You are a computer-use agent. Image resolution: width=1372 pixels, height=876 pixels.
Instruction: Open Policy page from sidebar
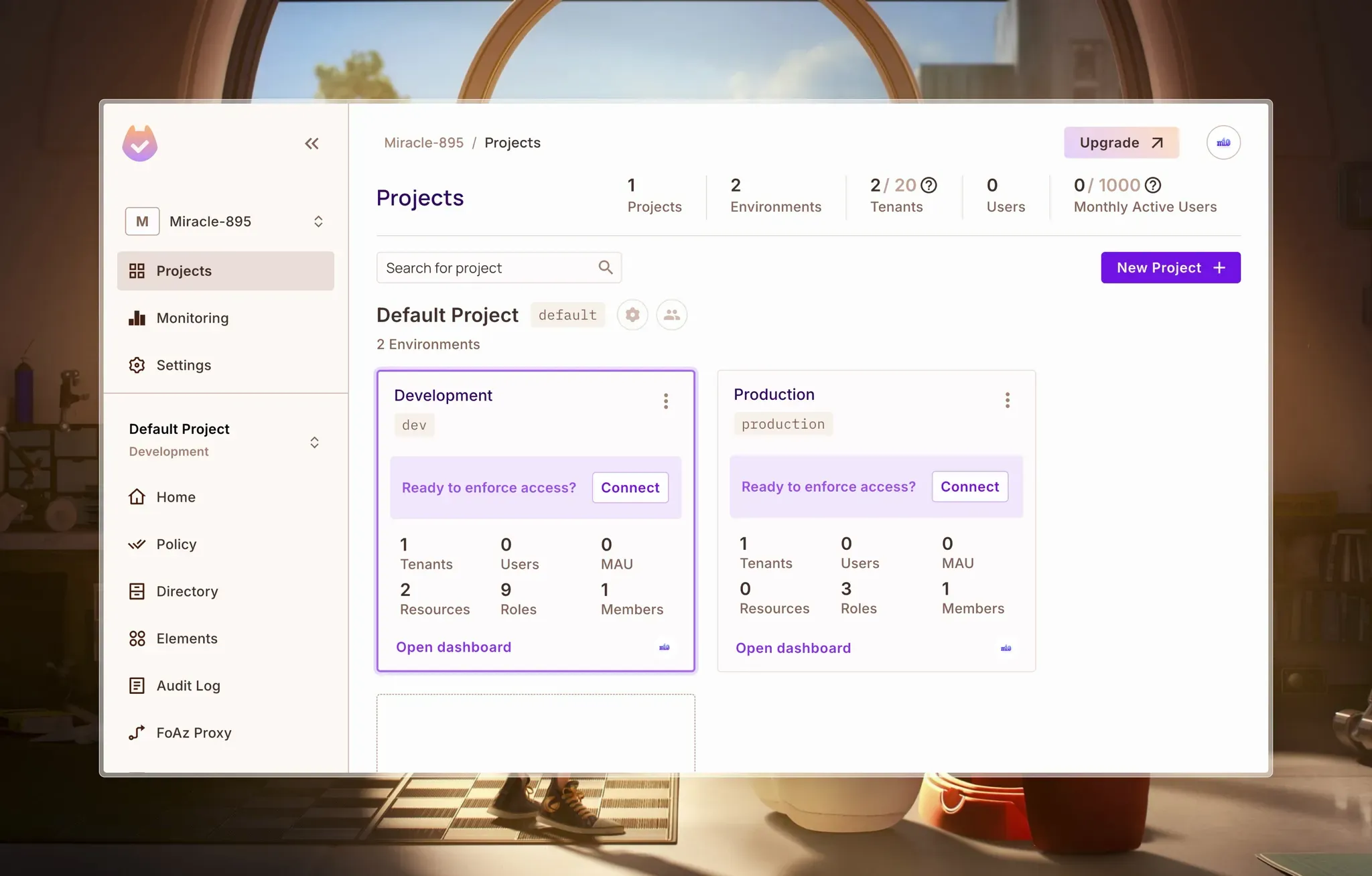click(x=176, y=544)
